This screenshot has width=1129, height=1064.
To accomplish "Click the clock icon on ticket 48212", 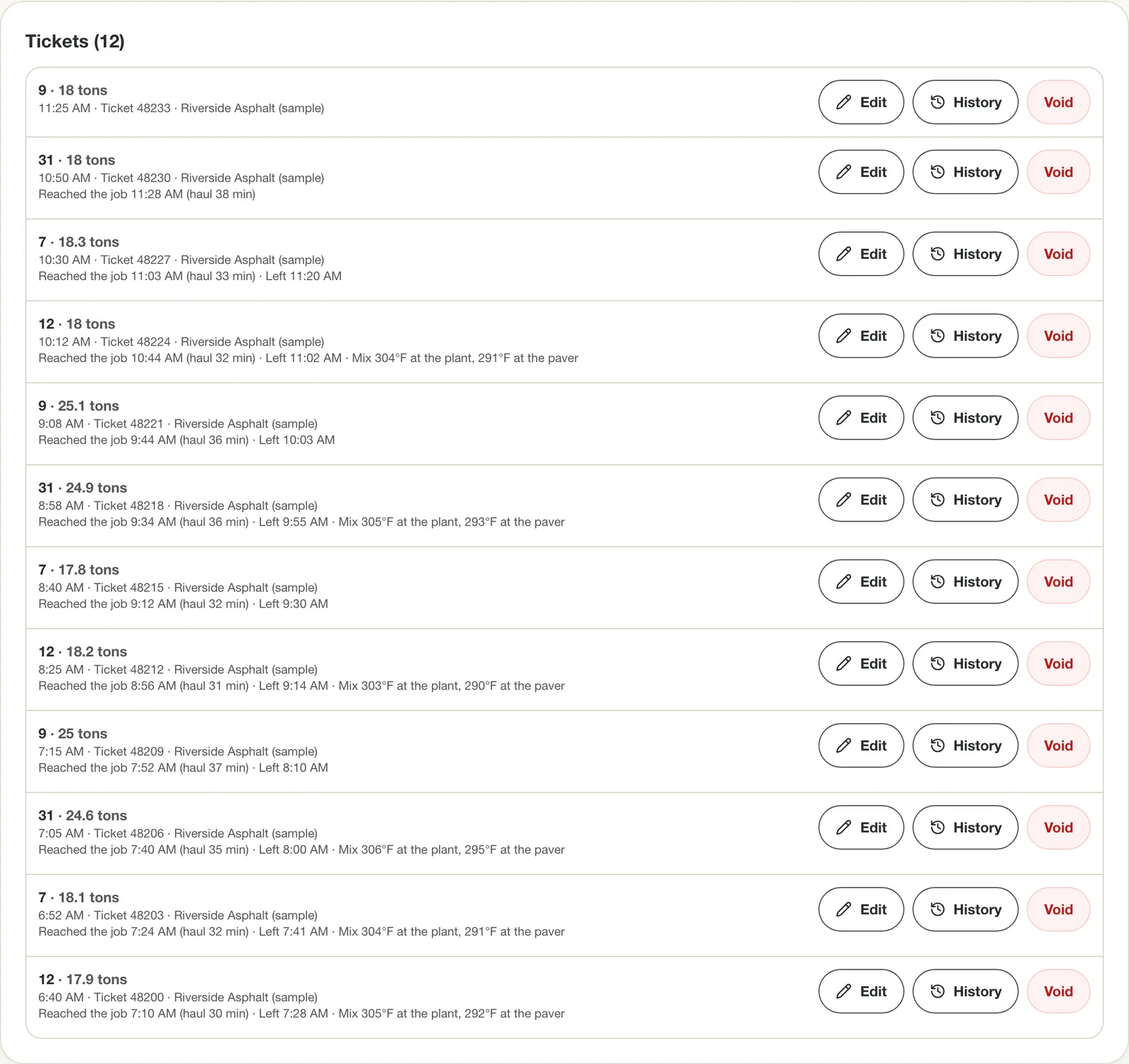I will click(937, 663).
